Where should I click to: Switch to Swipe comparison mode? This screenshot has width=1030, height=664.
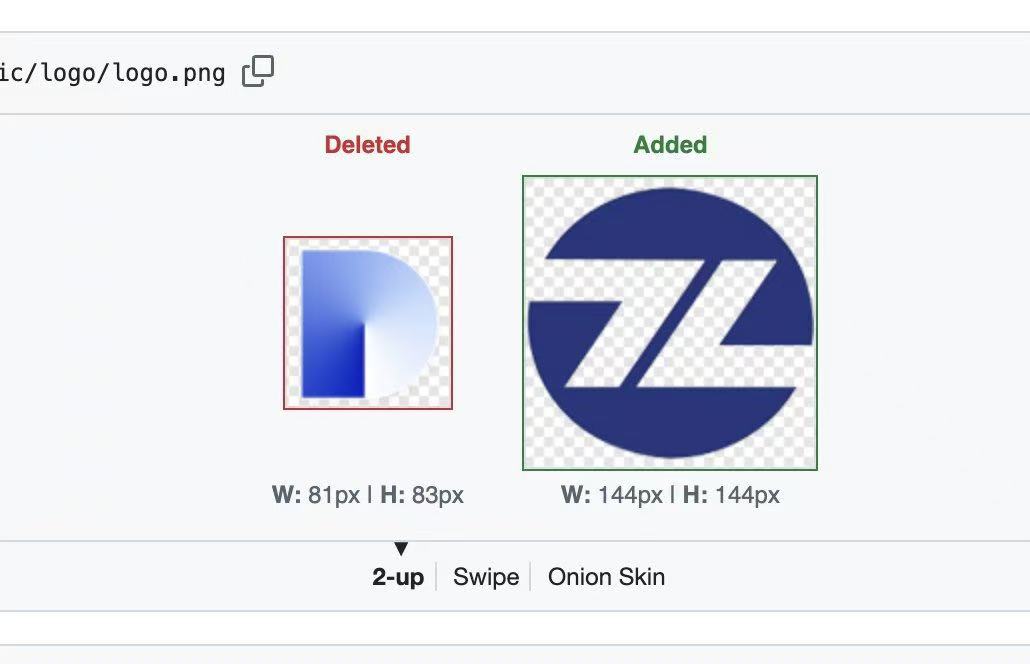pos(486,577)
